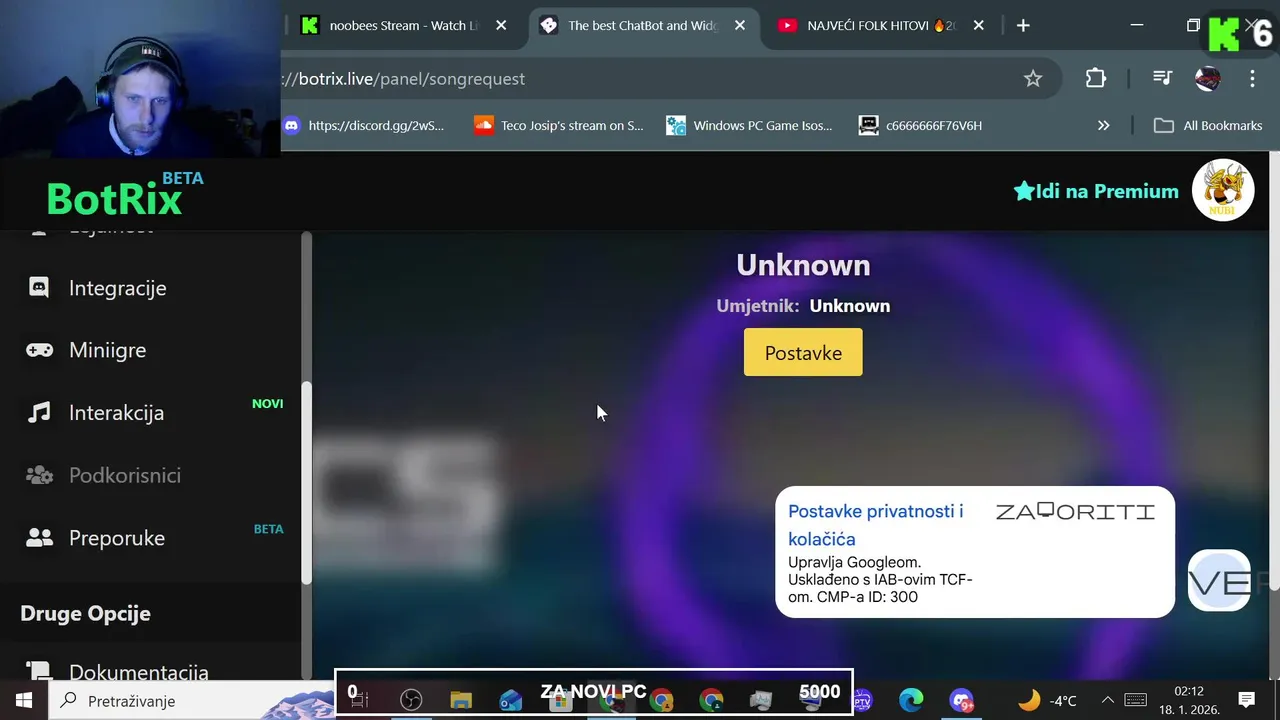Image resolution: width=1280 pixels, height=720 pixels.
Task: Open File Explorer from the taskbar
Action: [x=461, y=700]
